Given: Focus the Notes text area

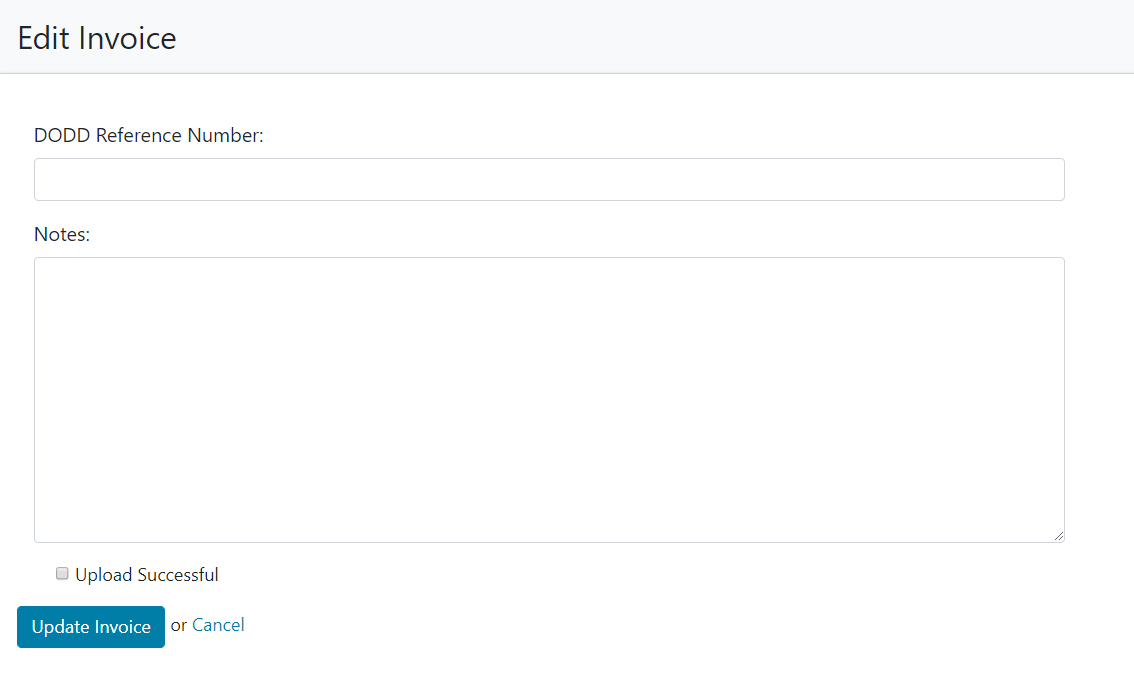Looking at the screenshot, I should [549, 399].
